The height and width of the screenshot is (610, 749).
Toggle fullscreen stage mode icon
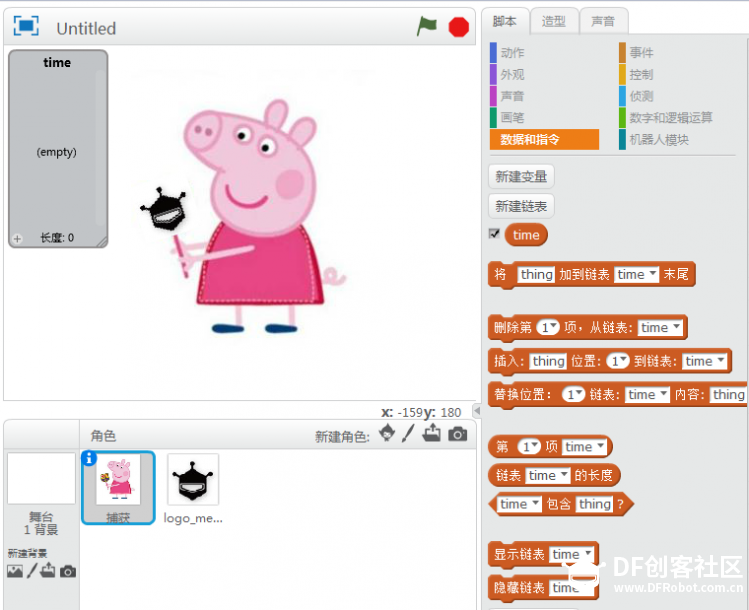coord(26,26)
